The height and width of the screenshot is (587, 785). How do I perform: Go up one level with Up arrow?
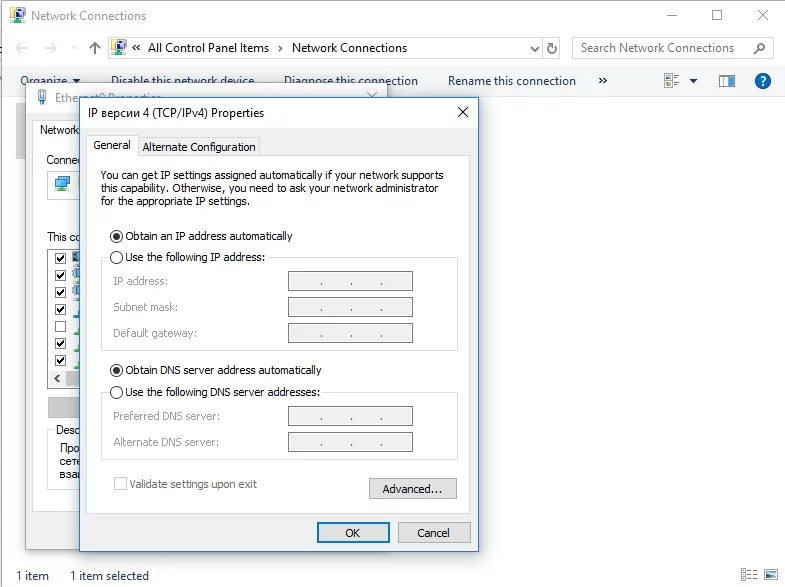coord(95,48)
